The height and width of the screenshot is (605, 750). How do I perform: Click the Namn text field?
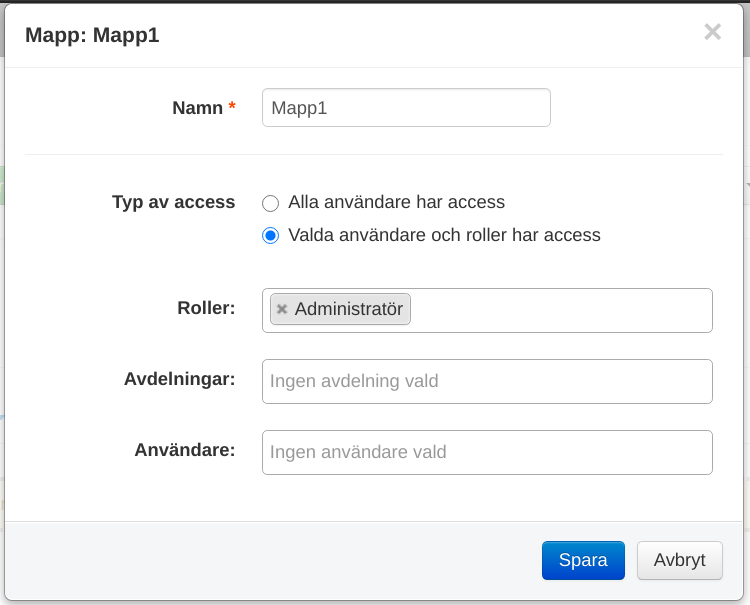406,108
